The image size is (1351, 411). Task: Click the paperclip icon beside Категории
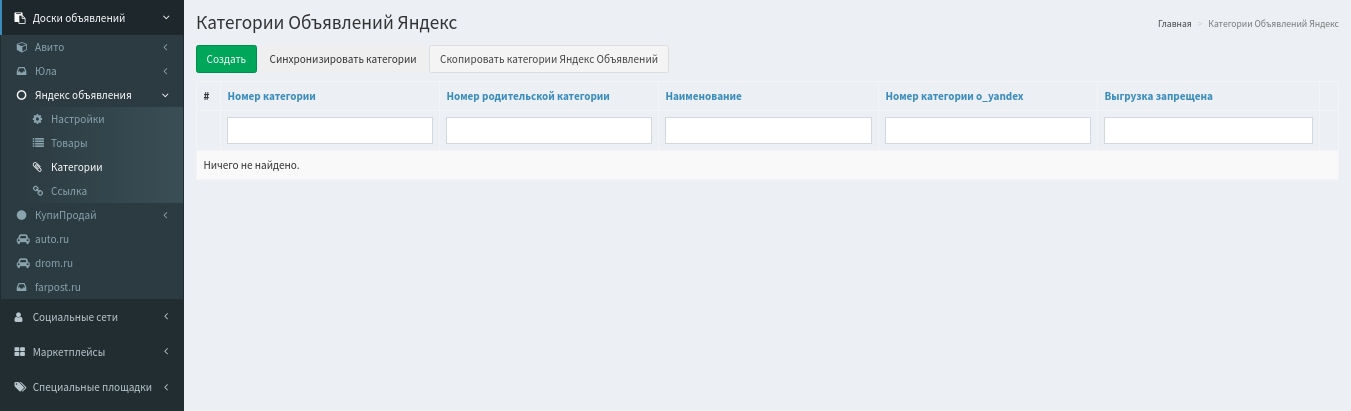[x=38, y=167]
